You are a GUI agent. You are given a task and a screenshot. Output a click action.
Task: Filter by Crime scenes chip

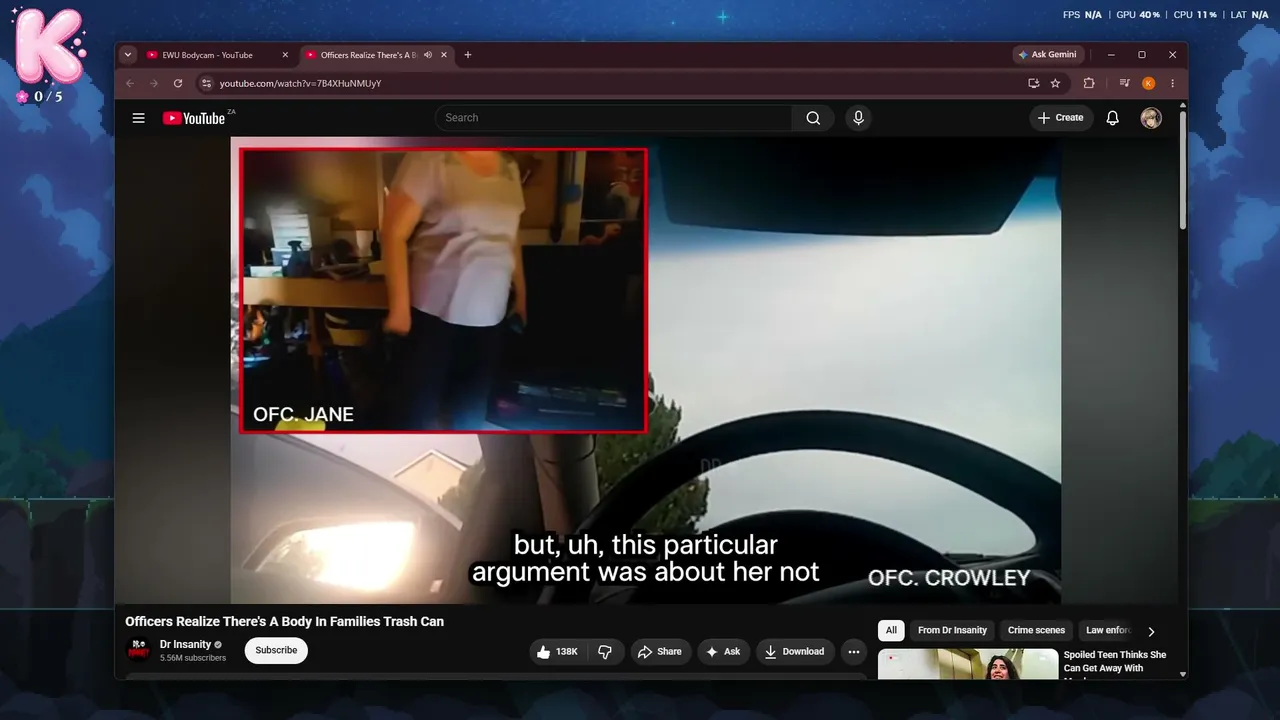coord(1036,630)
